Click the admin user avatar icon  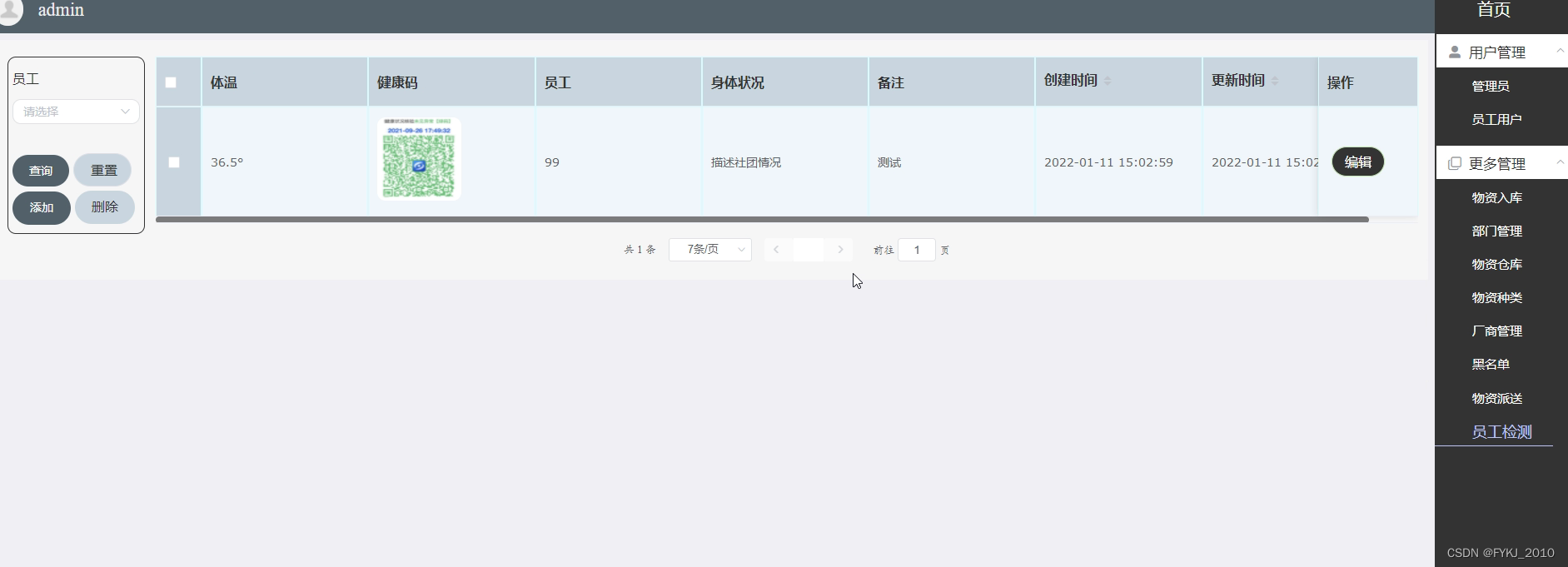point(10,12)
